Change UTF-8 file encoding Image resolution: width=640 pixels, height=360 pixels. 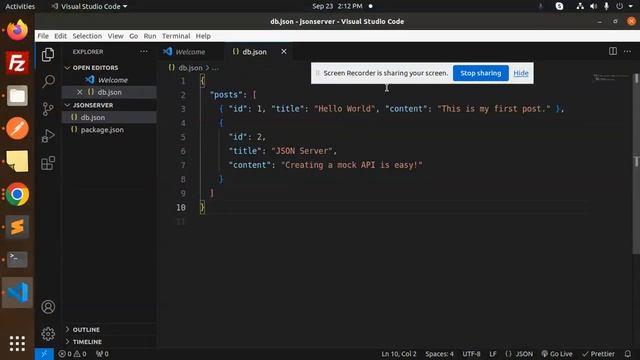pyautogui.click(x=471, y=354)
